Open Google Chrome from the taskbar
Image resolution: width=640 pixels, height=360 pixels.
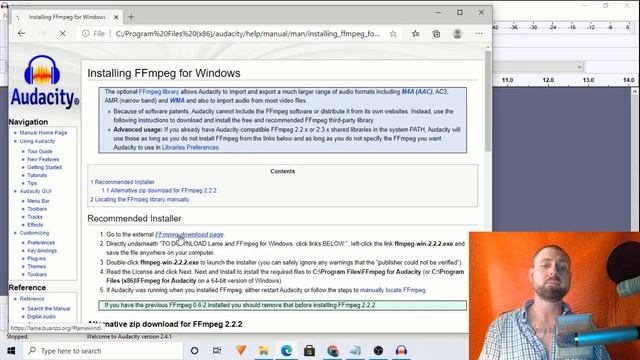[x=333, y=350]
